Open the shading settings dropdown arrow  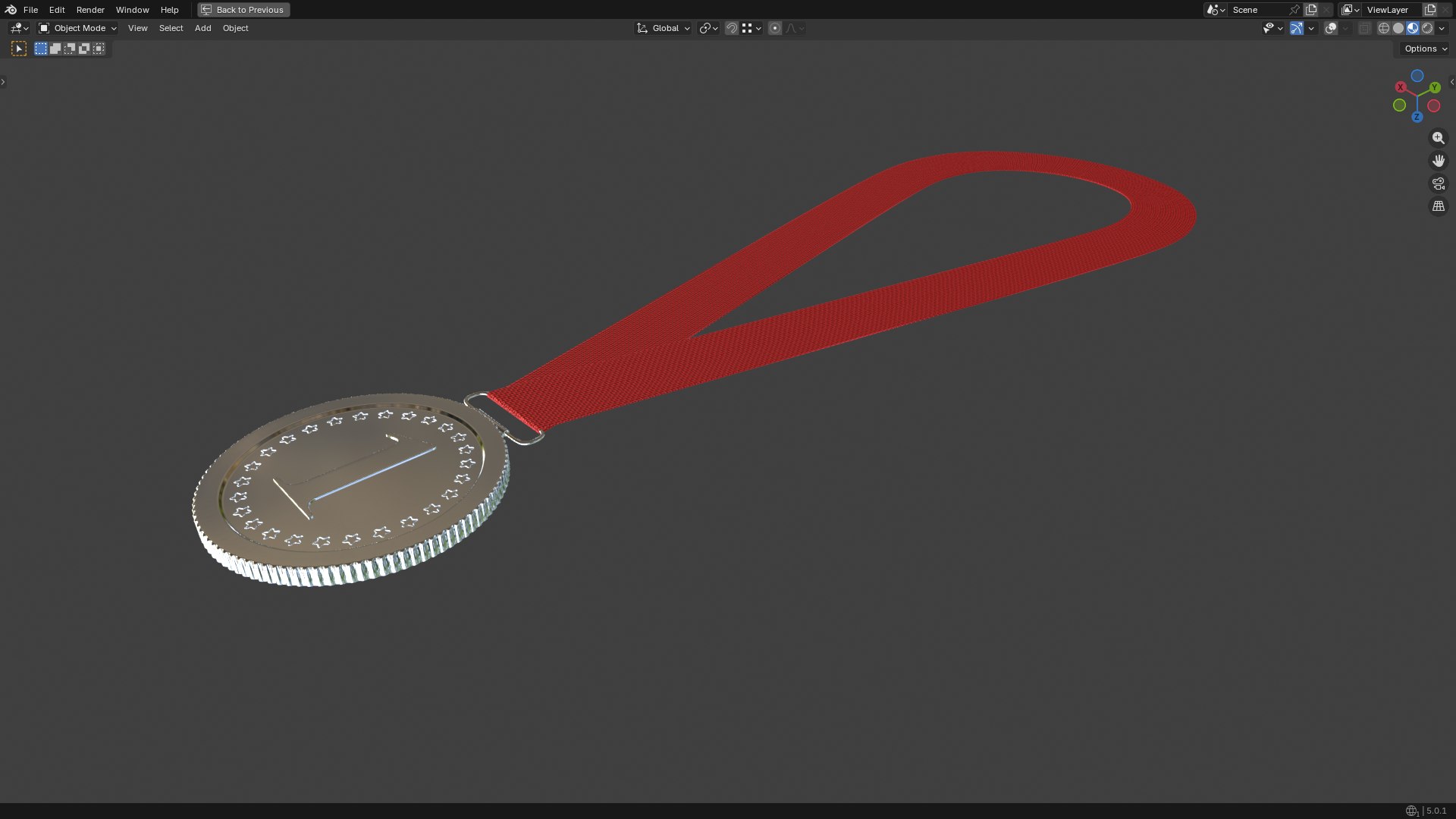[x=1442, y=28]
